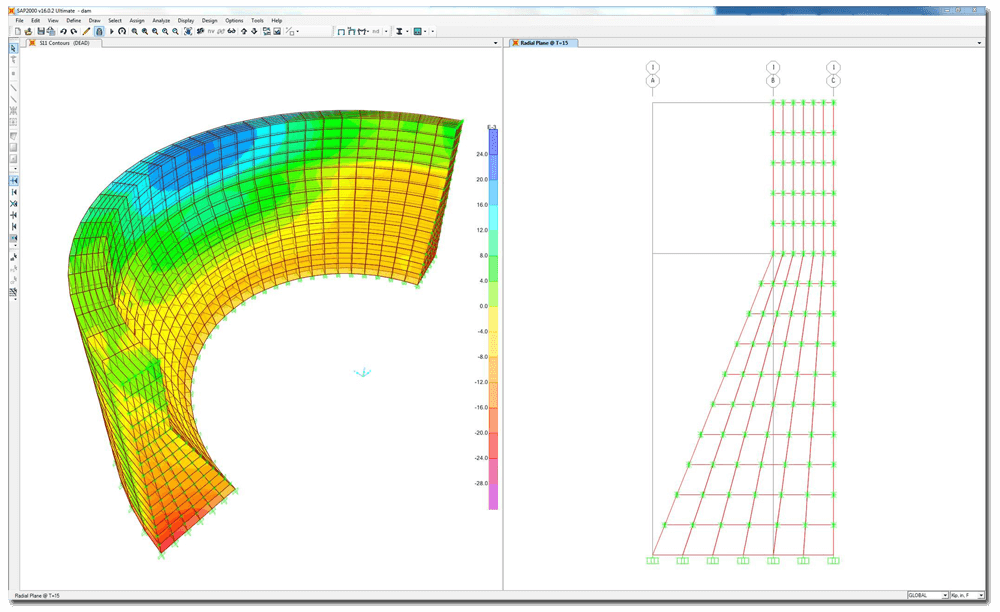The image size is (1000, 612).
Task: Click the Run Analysis play icon
Action: click(x=111, y=31)
